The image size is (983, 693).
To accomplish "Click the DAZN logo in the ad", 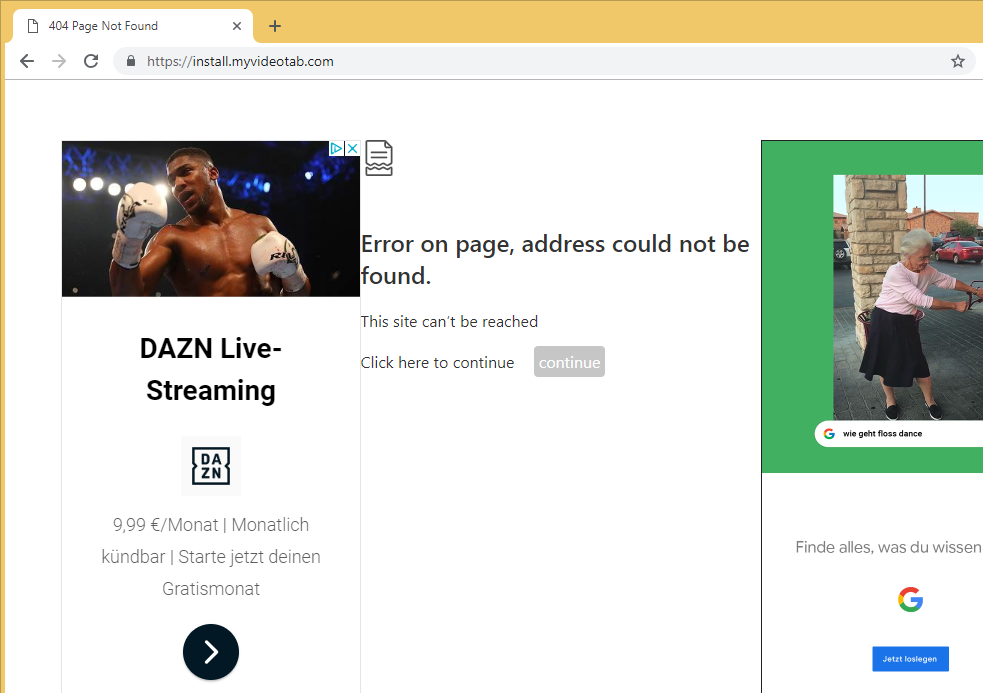I will [x=211, y=466].
